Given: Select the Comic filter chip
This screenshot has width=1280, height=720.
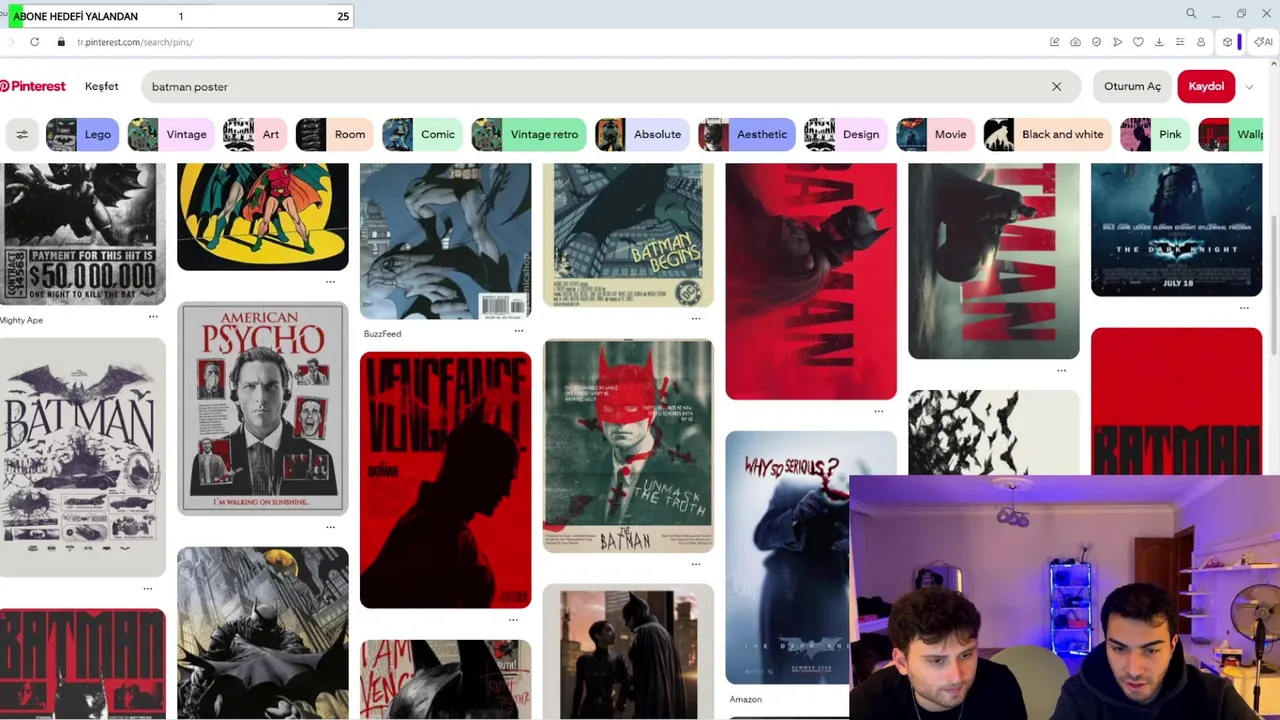Looking at the screenshot, I should (x=423, y=134).
